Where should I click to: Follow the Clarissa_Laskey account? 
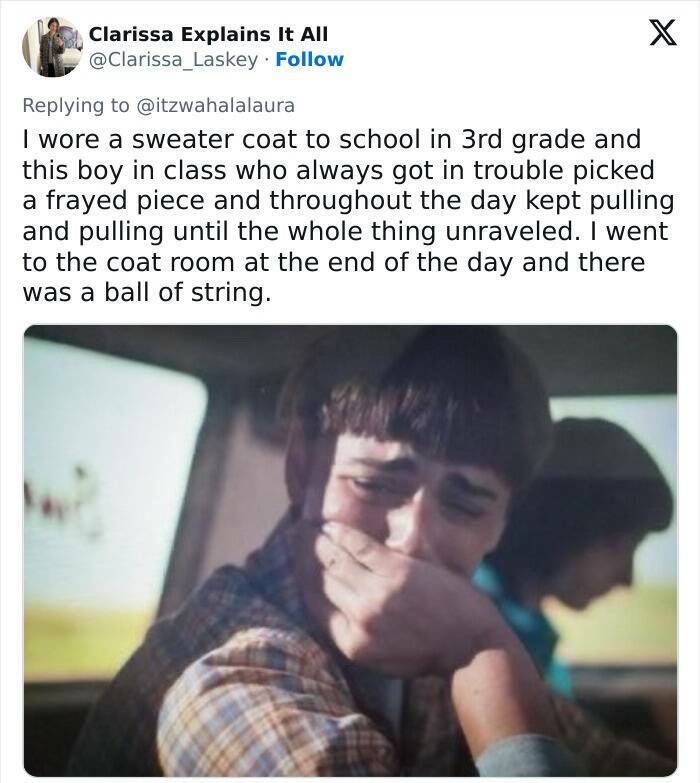[310, 59]
